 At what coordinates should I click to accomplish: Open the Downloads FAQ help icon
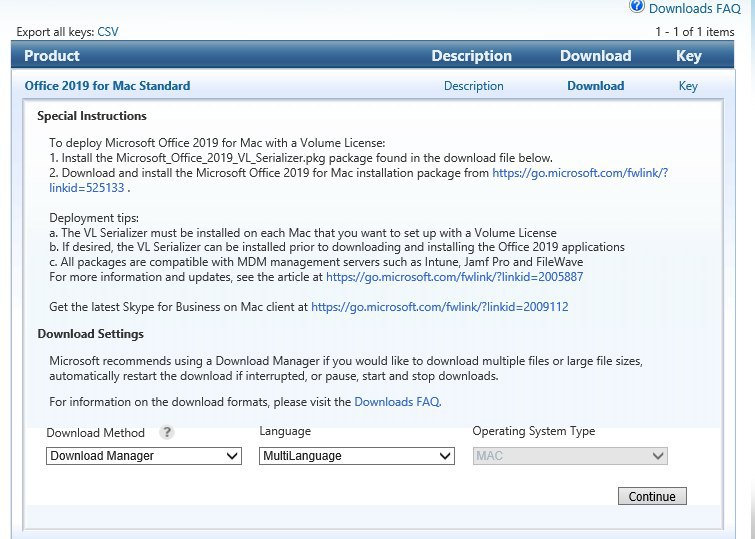point(637,6)
